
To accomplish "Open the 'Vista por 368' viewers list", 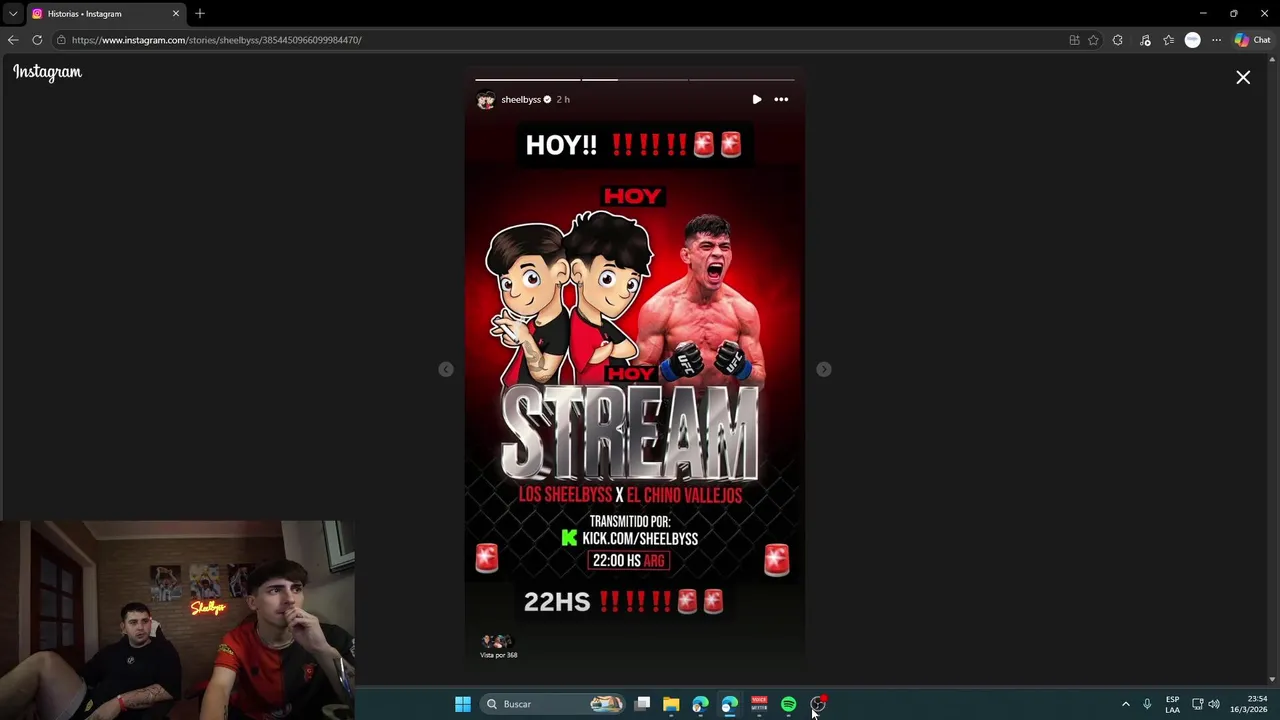I will (498, 646).
